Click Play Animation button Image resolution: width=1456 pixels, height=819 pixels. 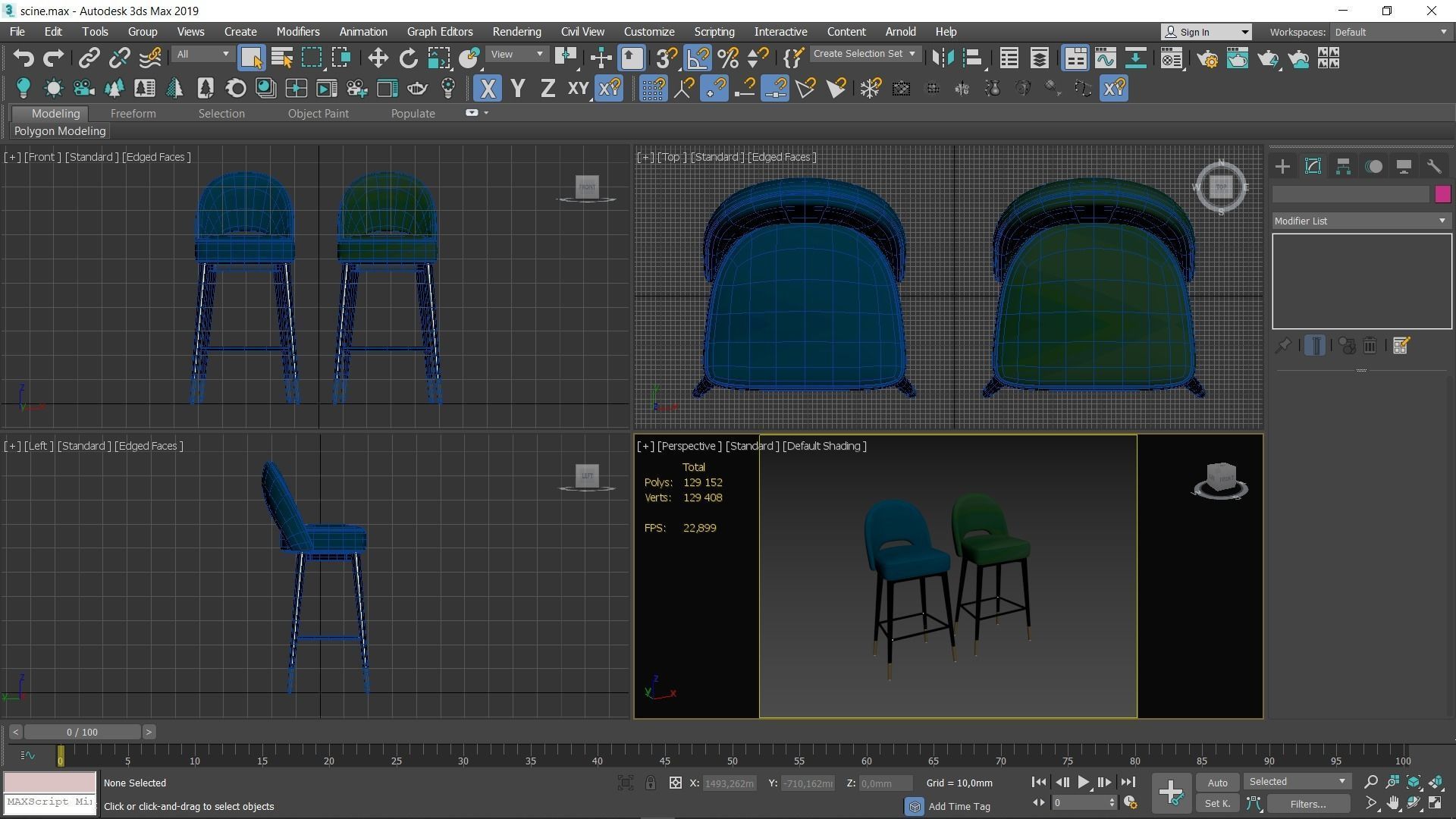coord(1083,783)
